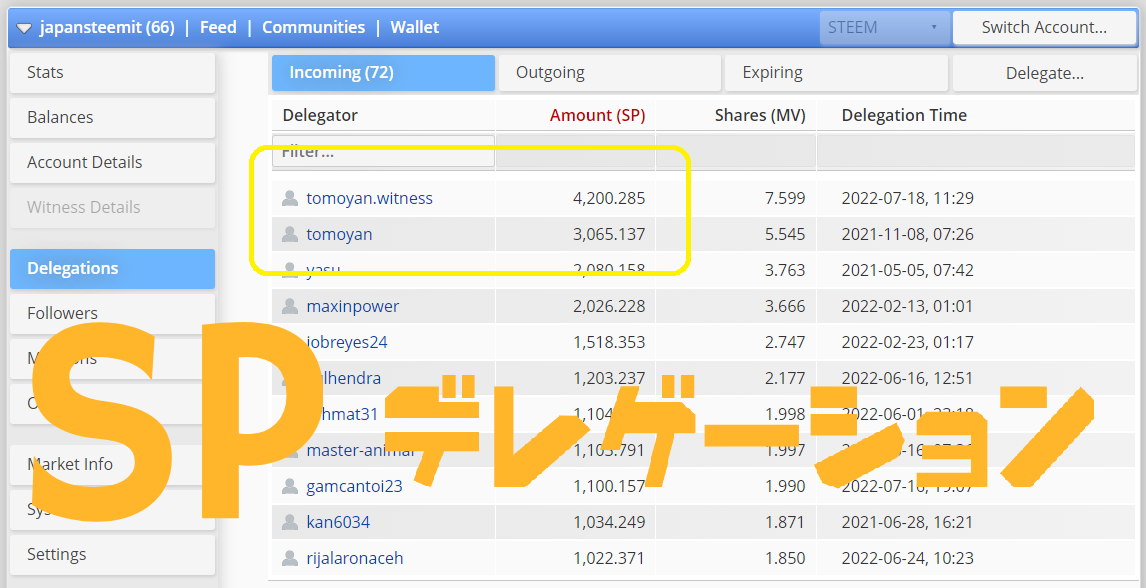
Task: Click the date 2022-02-23, 01:17
Action: click(908, 343)
